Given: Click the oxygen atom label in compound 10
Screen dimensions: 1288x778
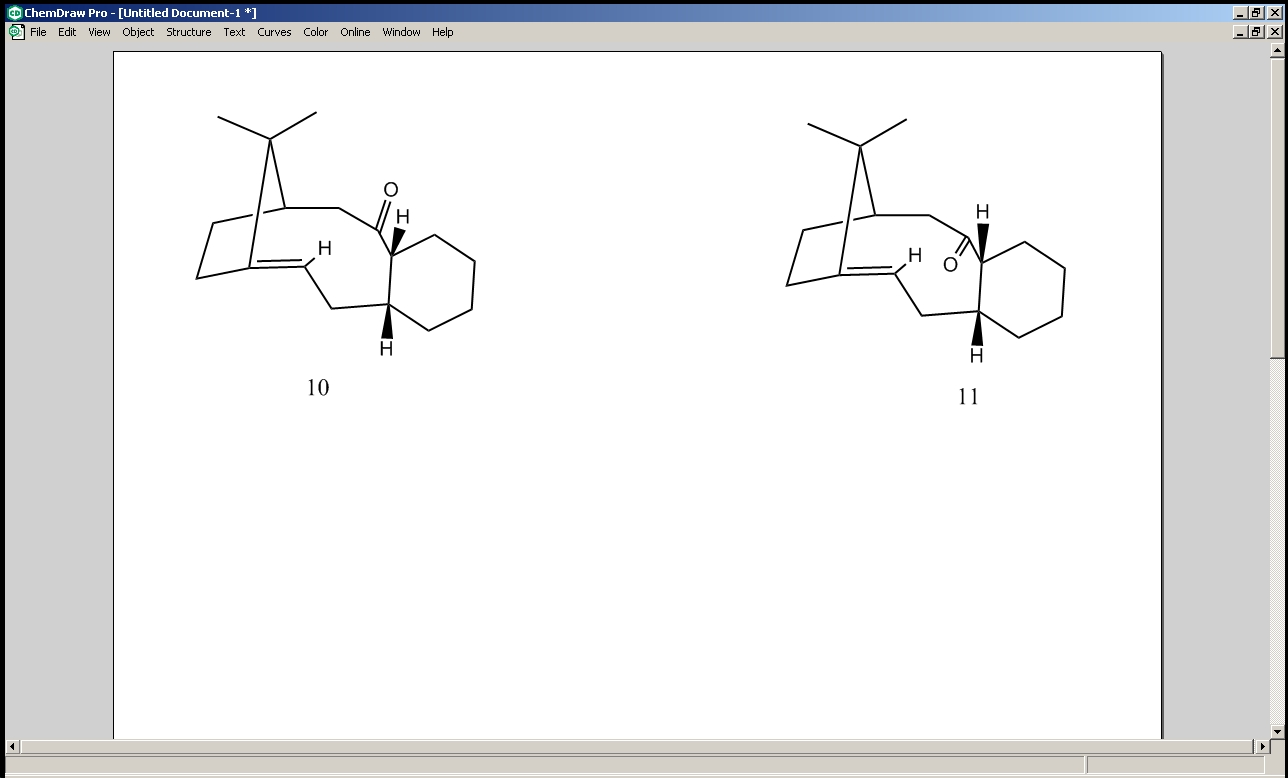Looking at the screenshot, I should click(x=391, y=190).
